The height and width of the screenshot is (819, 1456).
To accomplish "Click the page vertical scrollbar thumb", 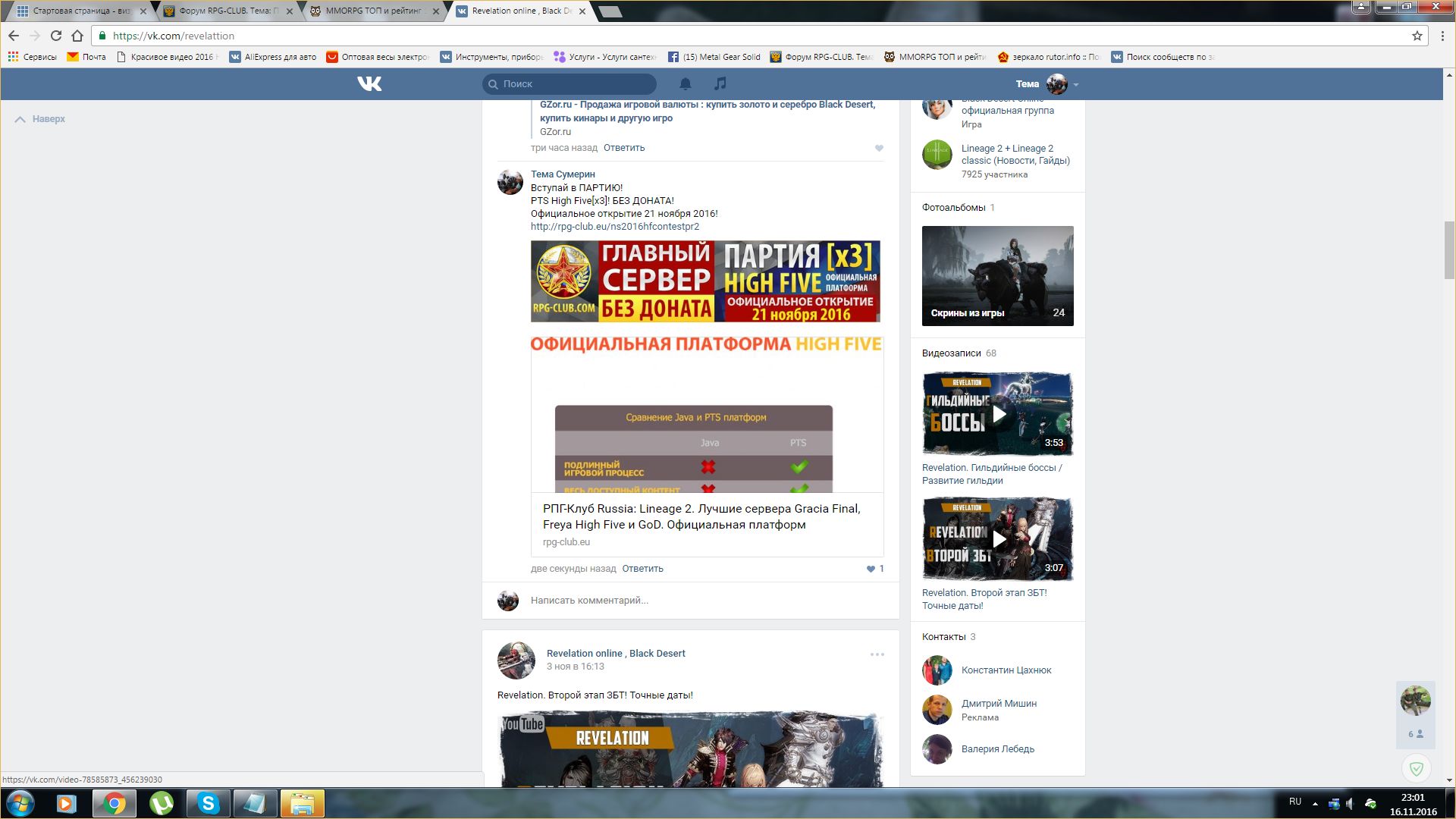I will [1449, 250].
